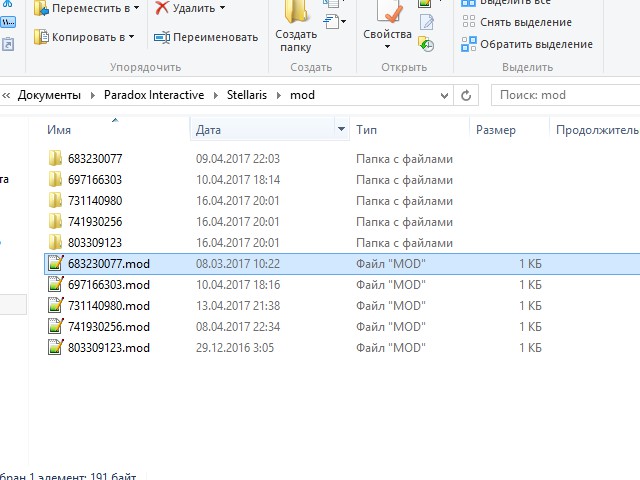The image size is (640, 480).
Task: Click the red X Удалить delete icon
Action: tap(162, 8)
